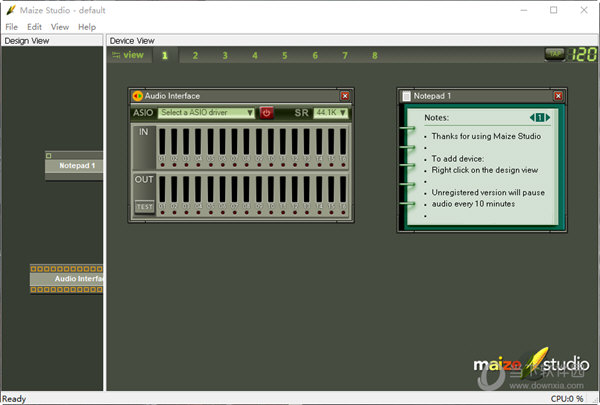
Task: Switch to device view tab 8
Action: point(375,56)
